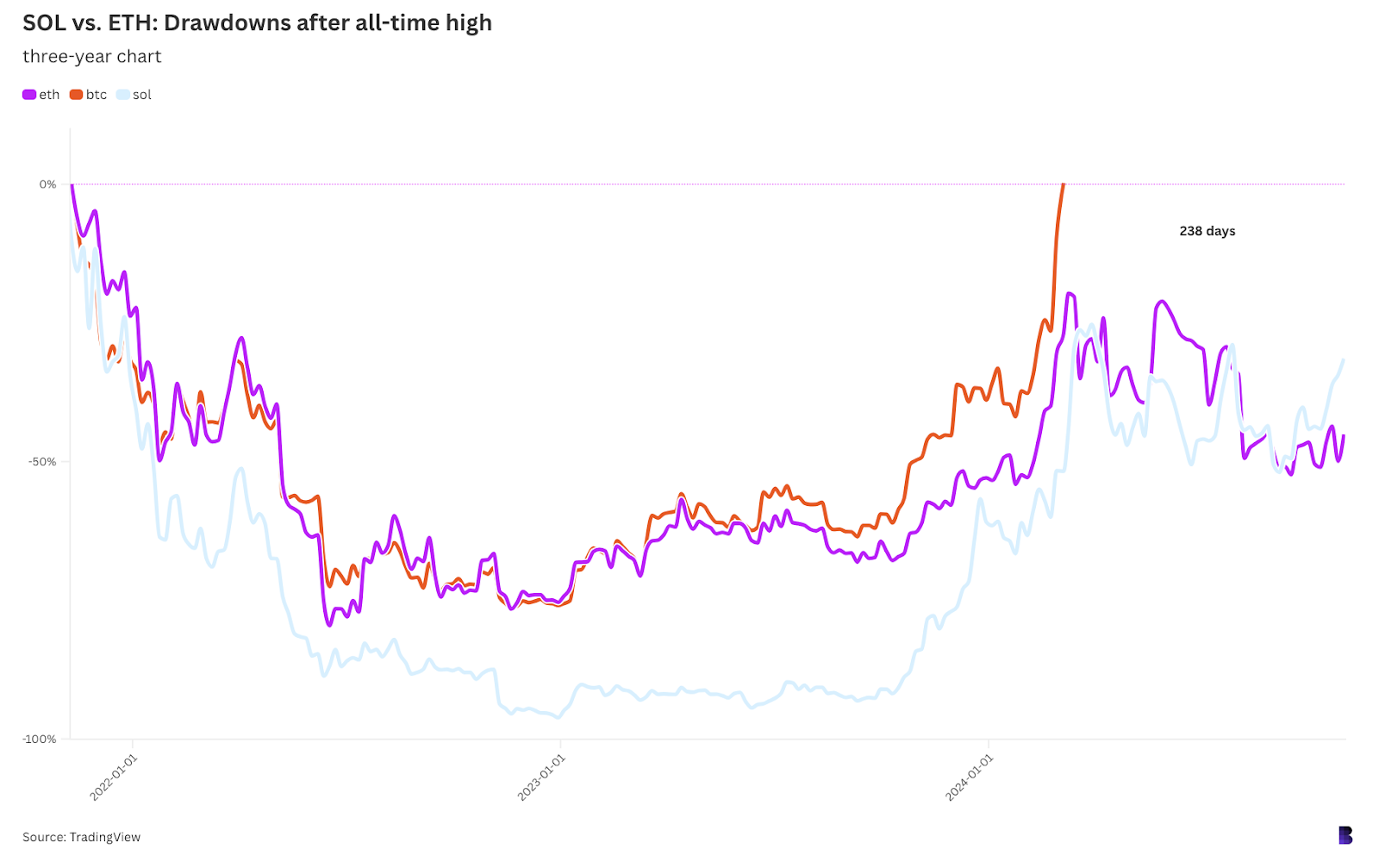Click the right end of the sol line
This screenshot has height=868, width=1379.
[x=1343, y=361]
